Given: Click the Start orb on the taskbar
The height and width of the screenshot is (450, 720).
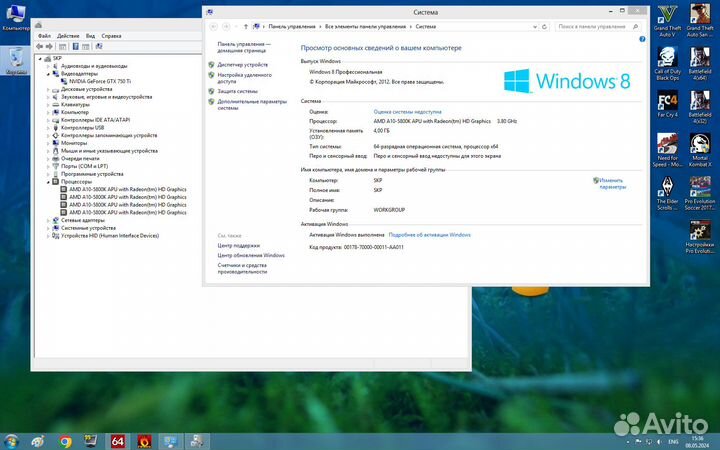Looking at the screenshot, I should click(11, 442).
